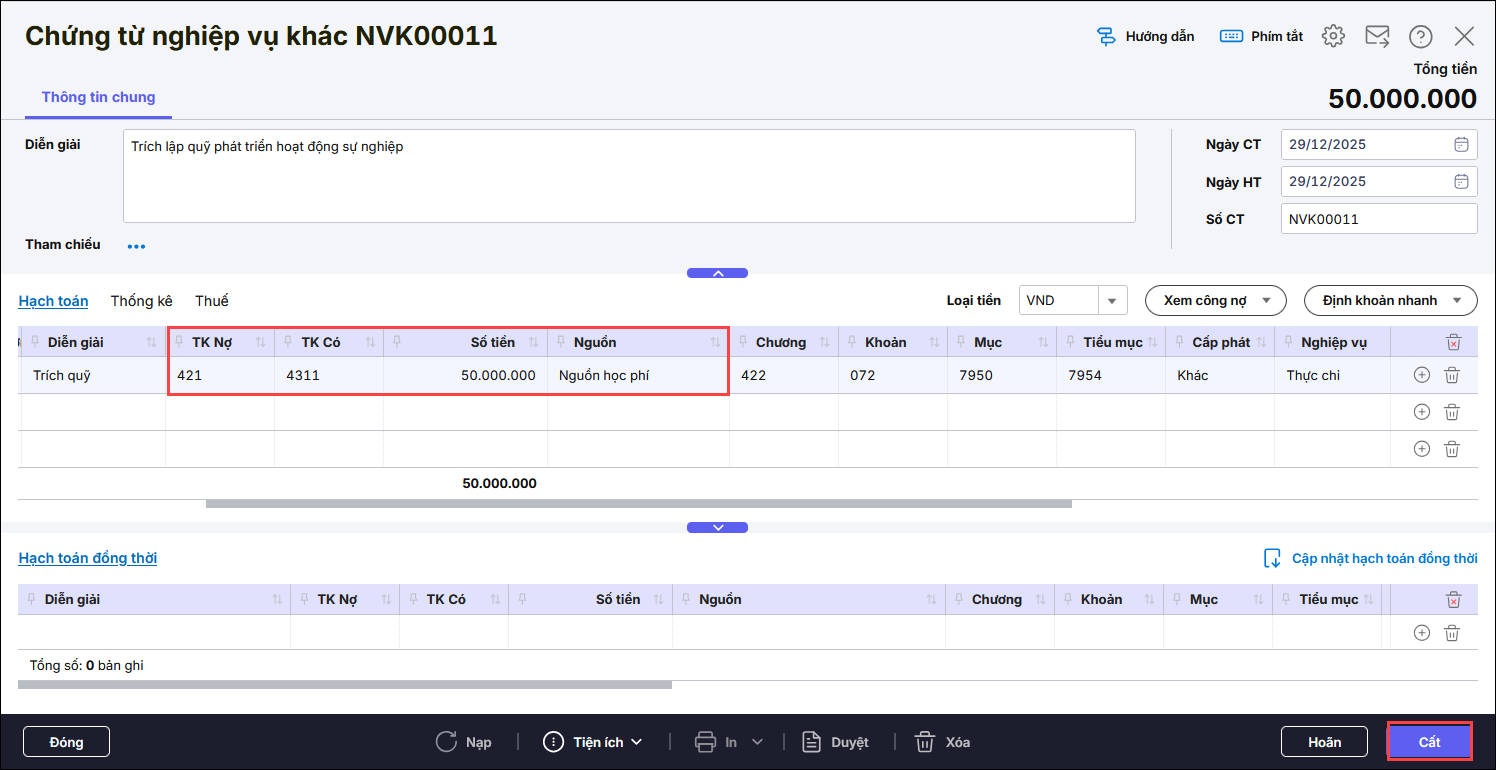This screenshot has height=770, width=1496.
Task: Open the Tham chiếu three-dots reference picker
Action: point(136,246)
